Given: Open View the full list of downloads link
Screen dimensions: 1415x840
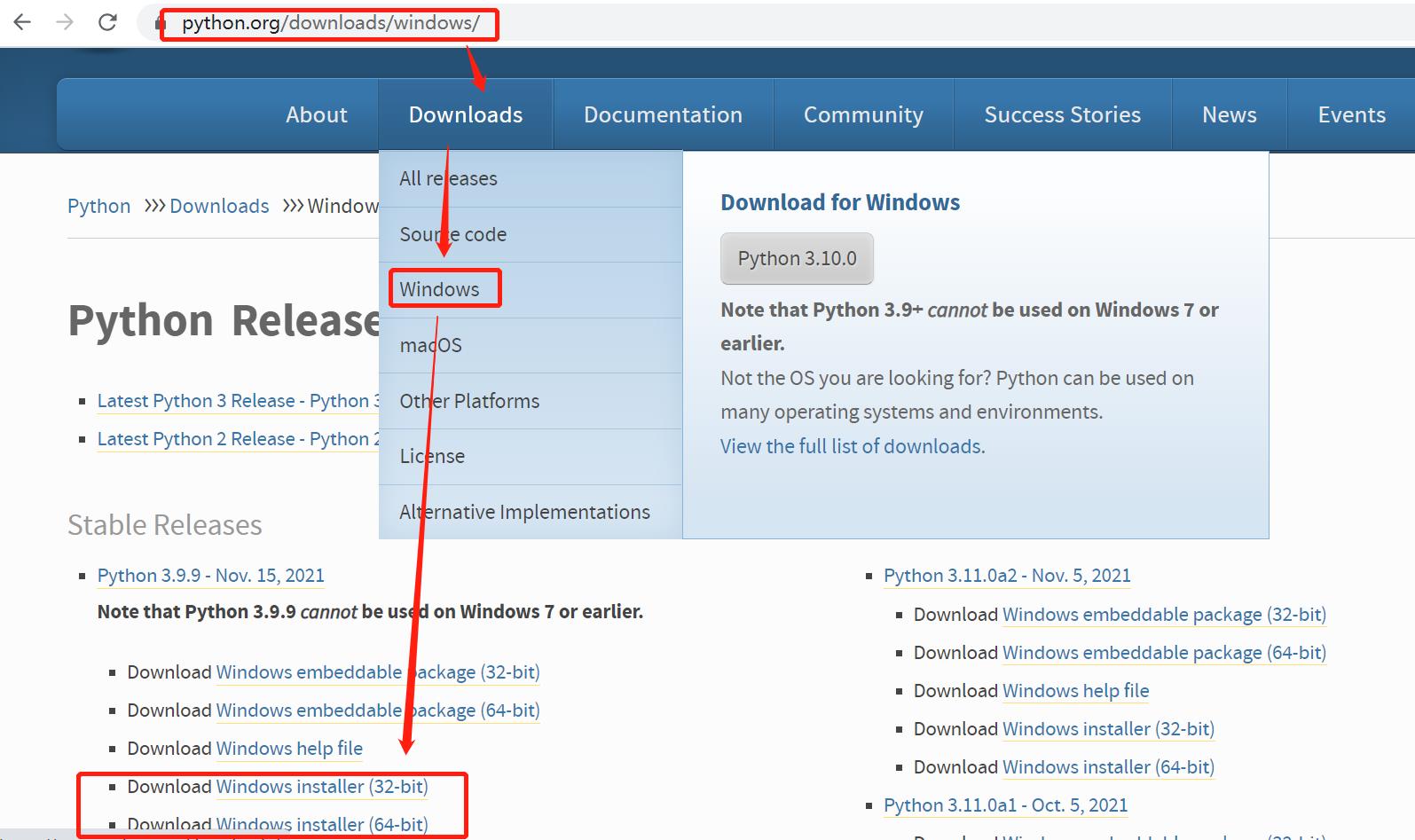Looking at the screenshot, I should click(x=853, y=446).
